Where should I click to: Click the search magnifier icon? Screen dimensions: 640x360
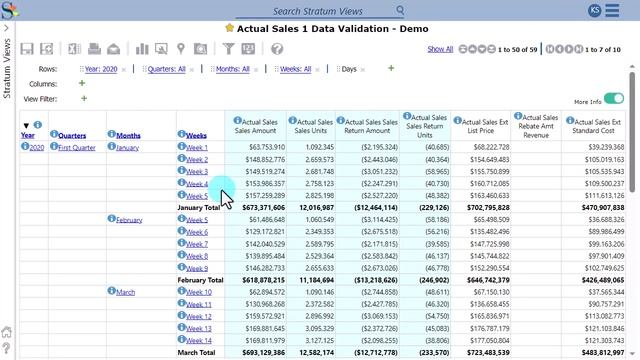[400, 10]
